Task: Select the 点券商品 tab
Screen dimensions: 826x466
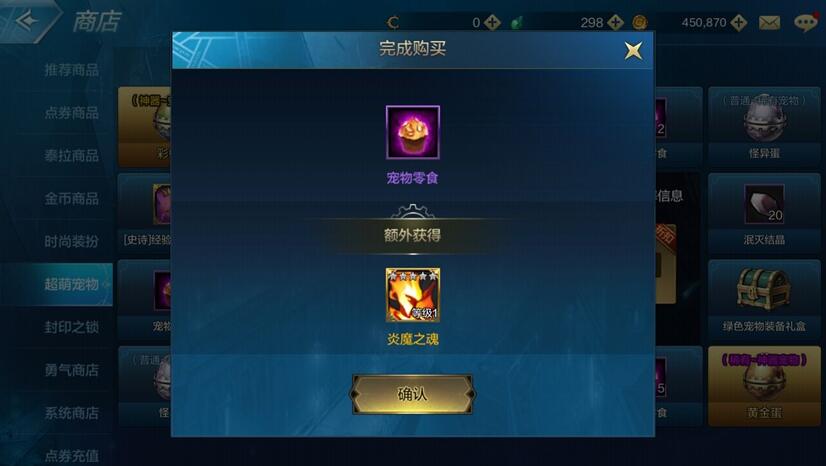Action: tap(72, 113)
